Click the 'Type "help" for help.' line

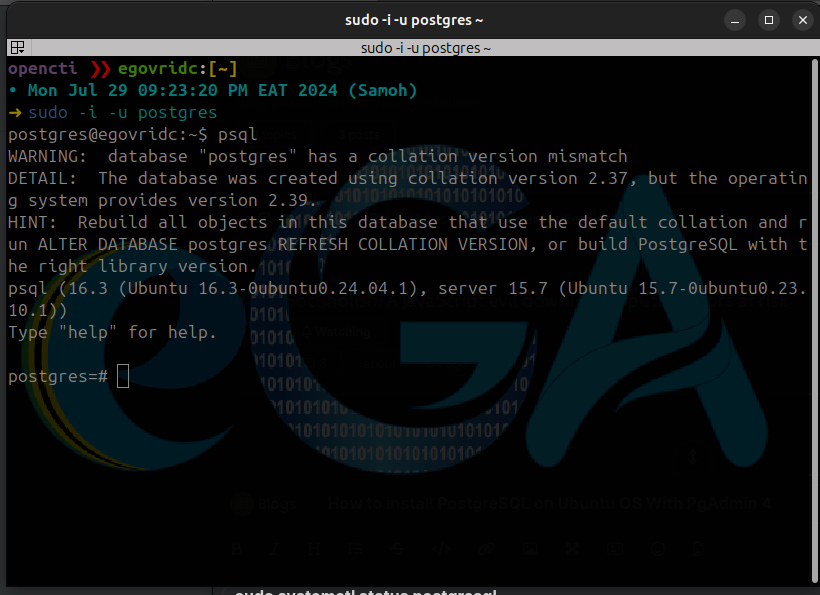[x=112, y=332]
